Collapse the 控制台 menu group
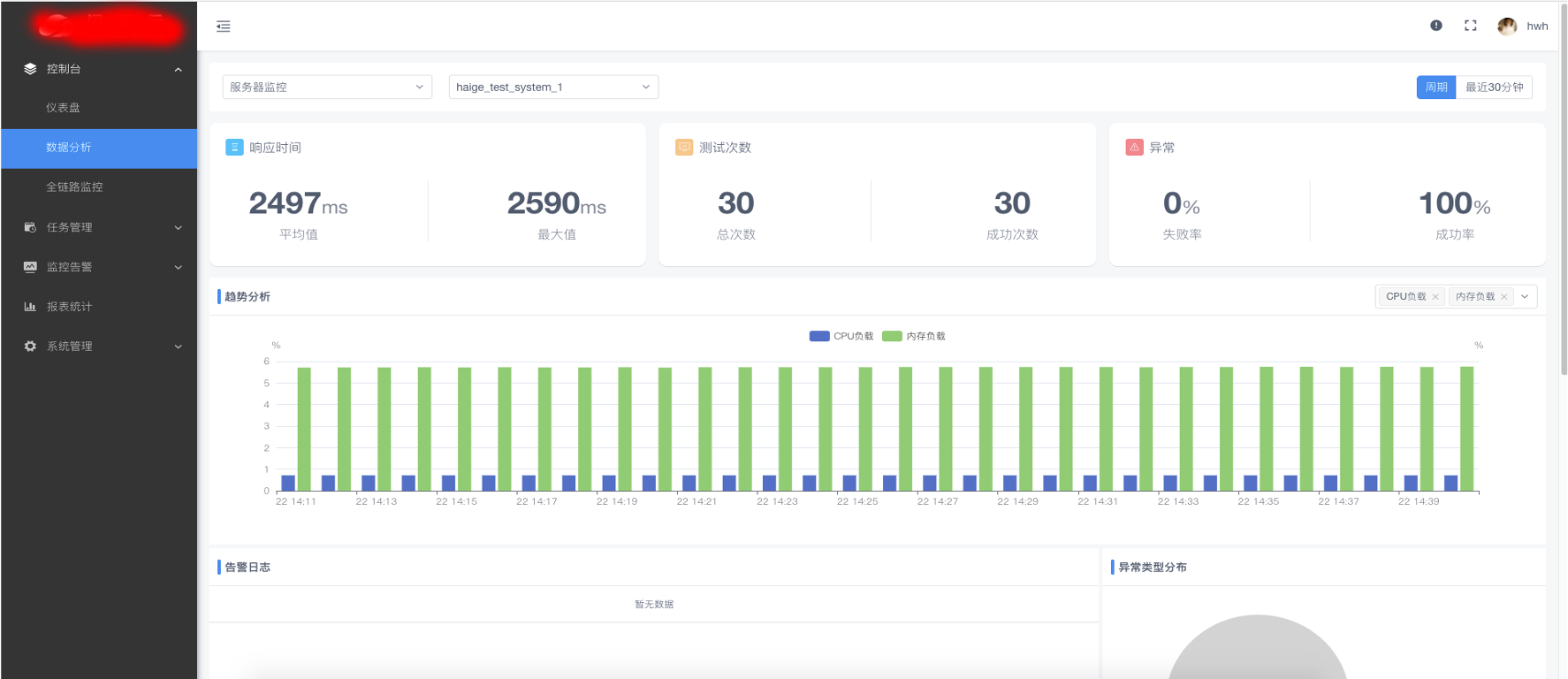Viewport: 1568px width, 679px height. coord(179,69)
